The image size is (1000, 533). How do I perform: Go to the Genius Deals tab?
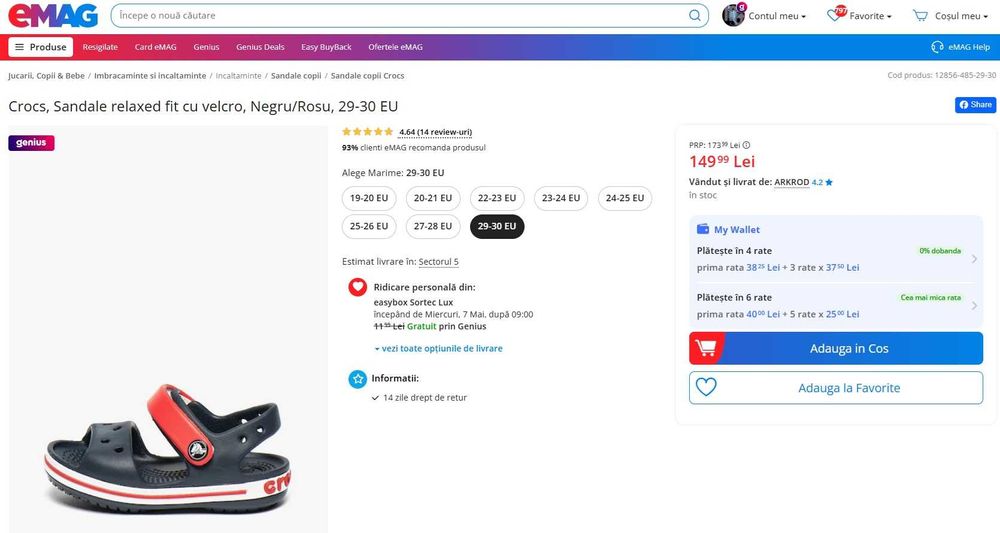260,47
